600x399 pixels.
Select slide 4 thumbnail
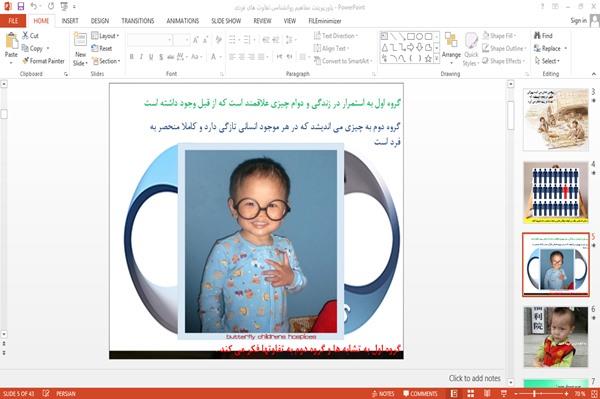[x=556, y=192]
